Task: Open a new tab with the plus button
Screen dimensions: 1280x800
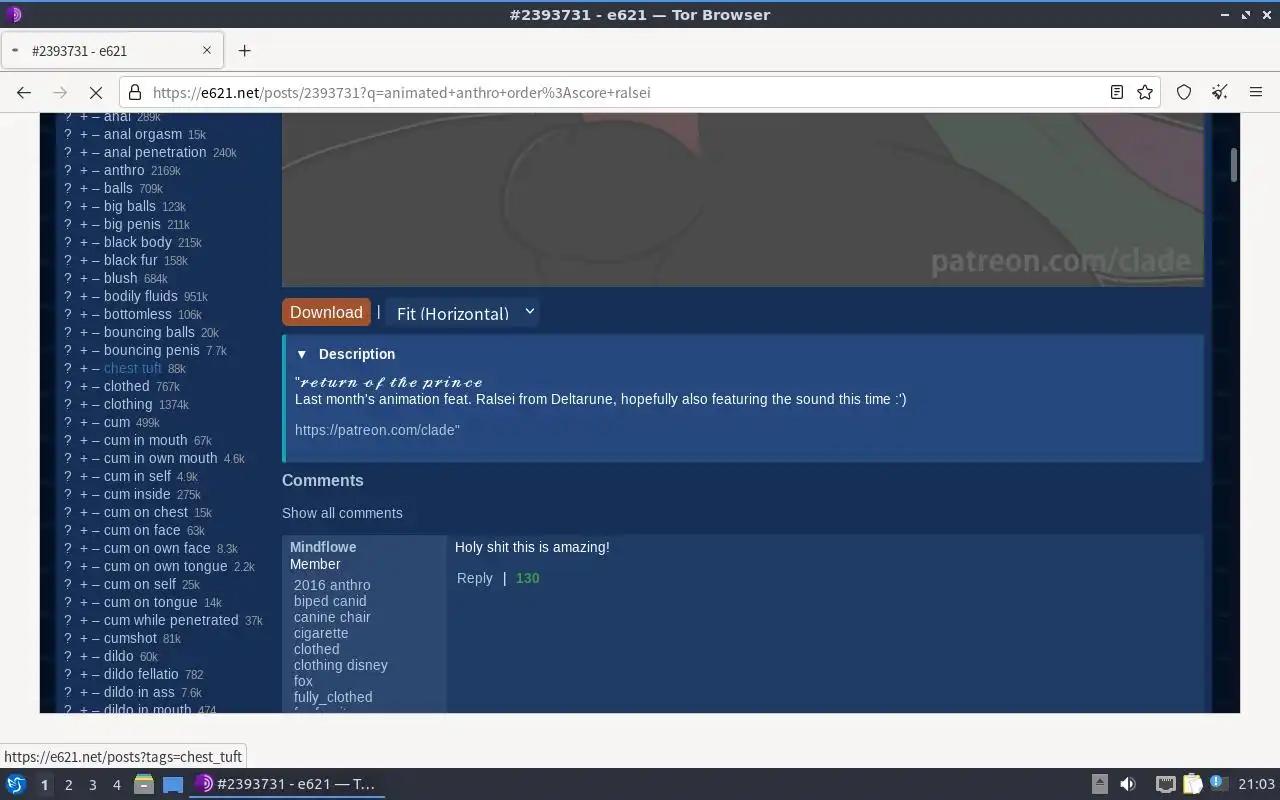Action: coord(244,50)
